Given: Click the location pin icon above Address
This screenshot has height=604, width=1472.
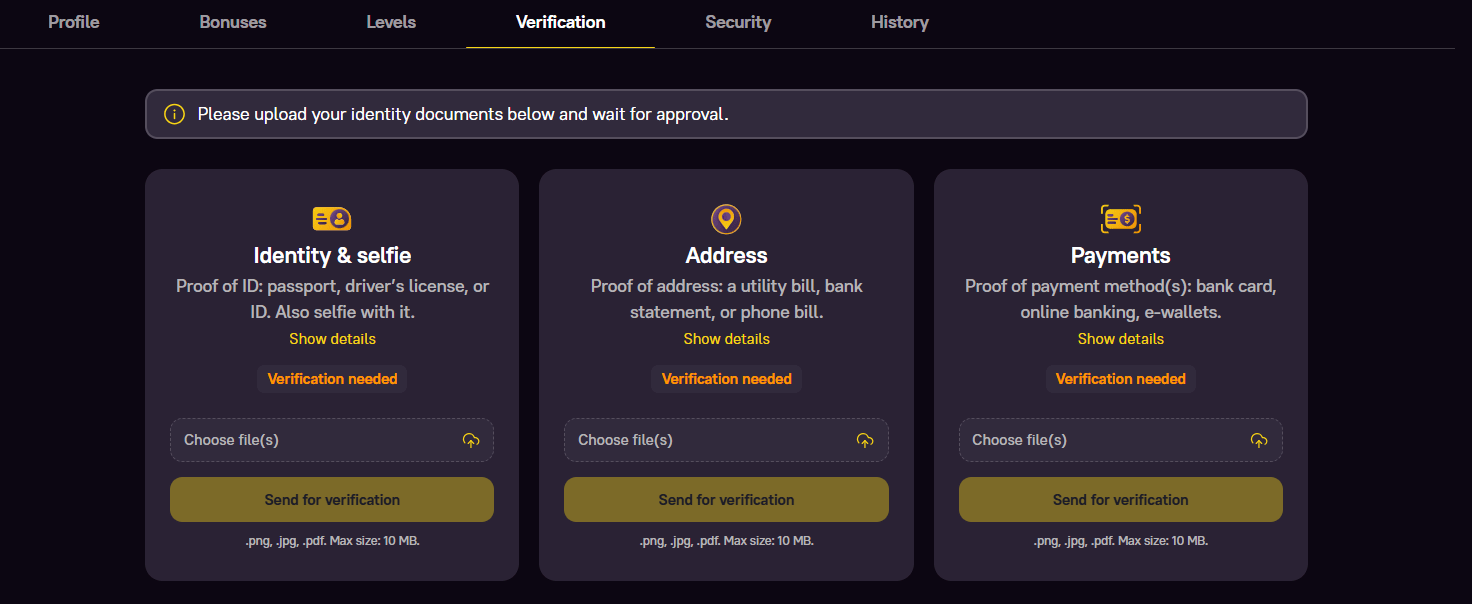Looking at the screenshot, I should pos(726,218).
